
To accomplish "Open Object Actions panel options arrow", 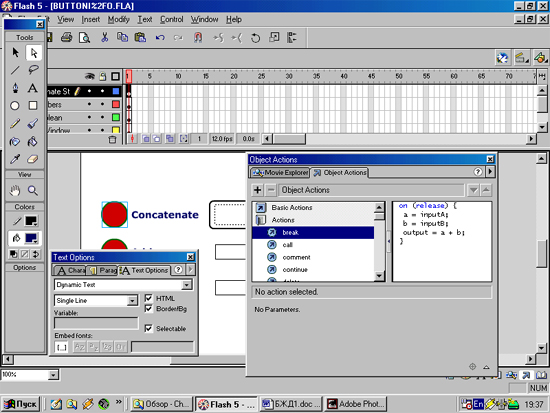I will (x=490, y=172).
